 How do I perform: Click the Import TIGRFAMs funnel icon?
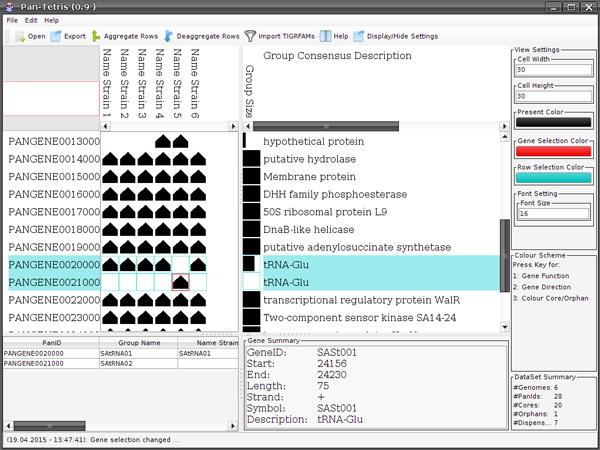250,36
